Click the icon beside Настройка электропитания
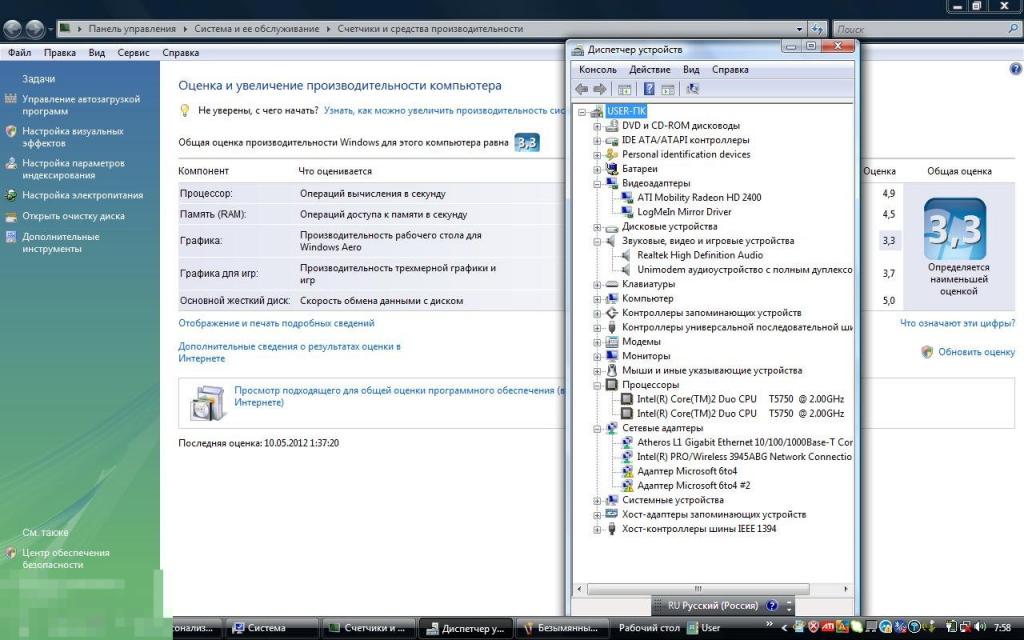The width and height of the screenshot is (1024, 640). (10, 195)
